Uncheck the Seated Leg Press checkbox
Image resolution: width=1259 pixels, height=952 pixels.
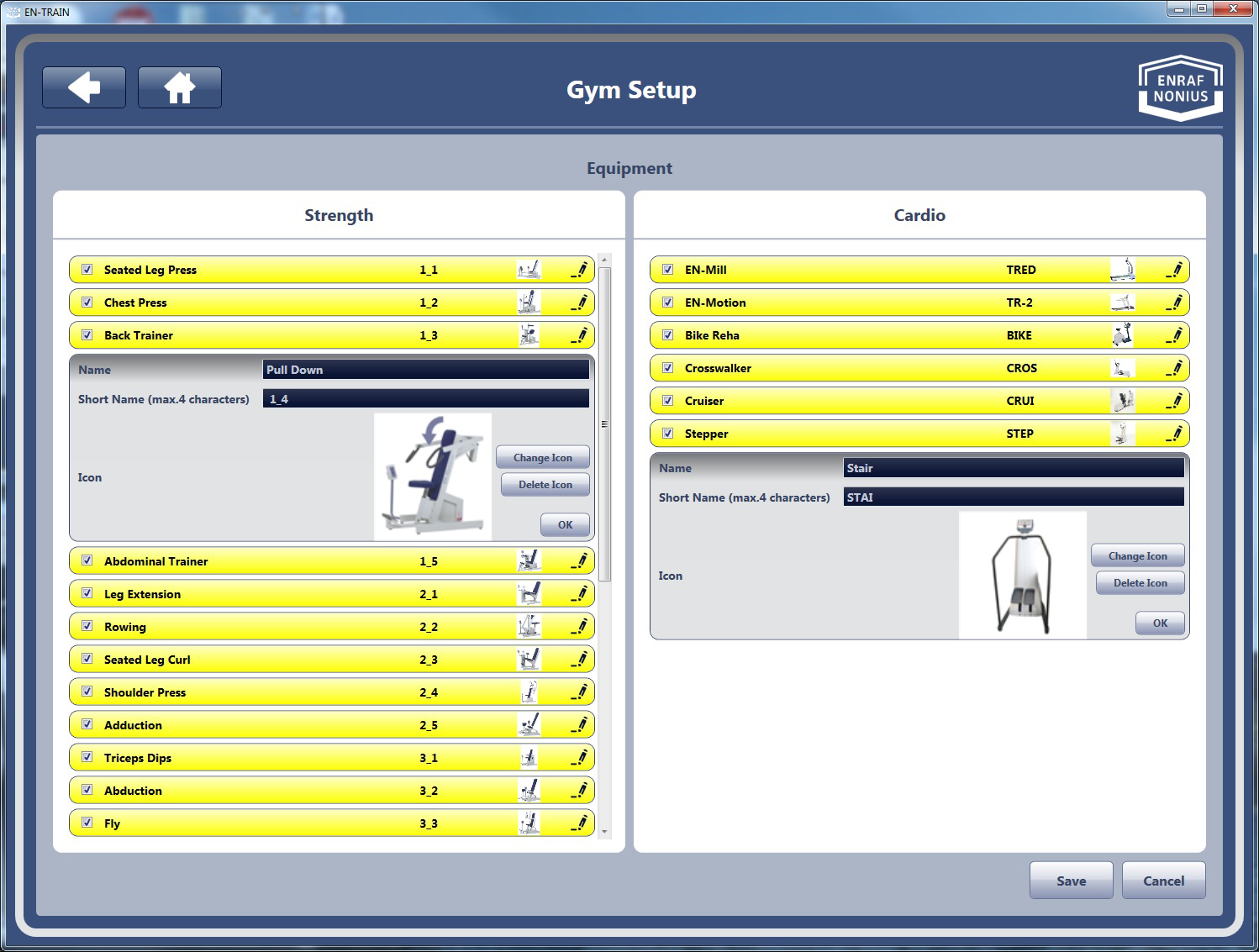(87, 270)
